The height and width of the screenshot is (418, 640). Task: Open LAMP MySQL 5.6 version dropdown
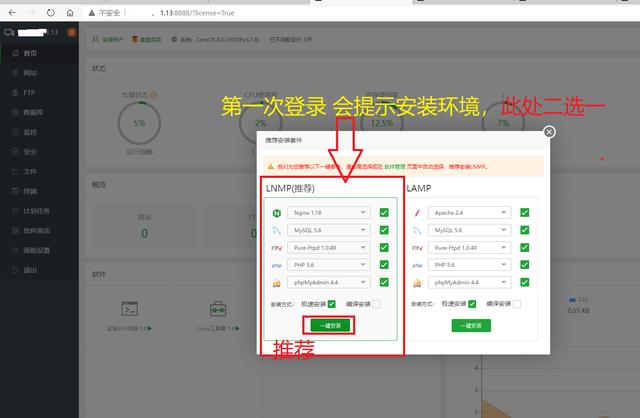tap(469, 230)
